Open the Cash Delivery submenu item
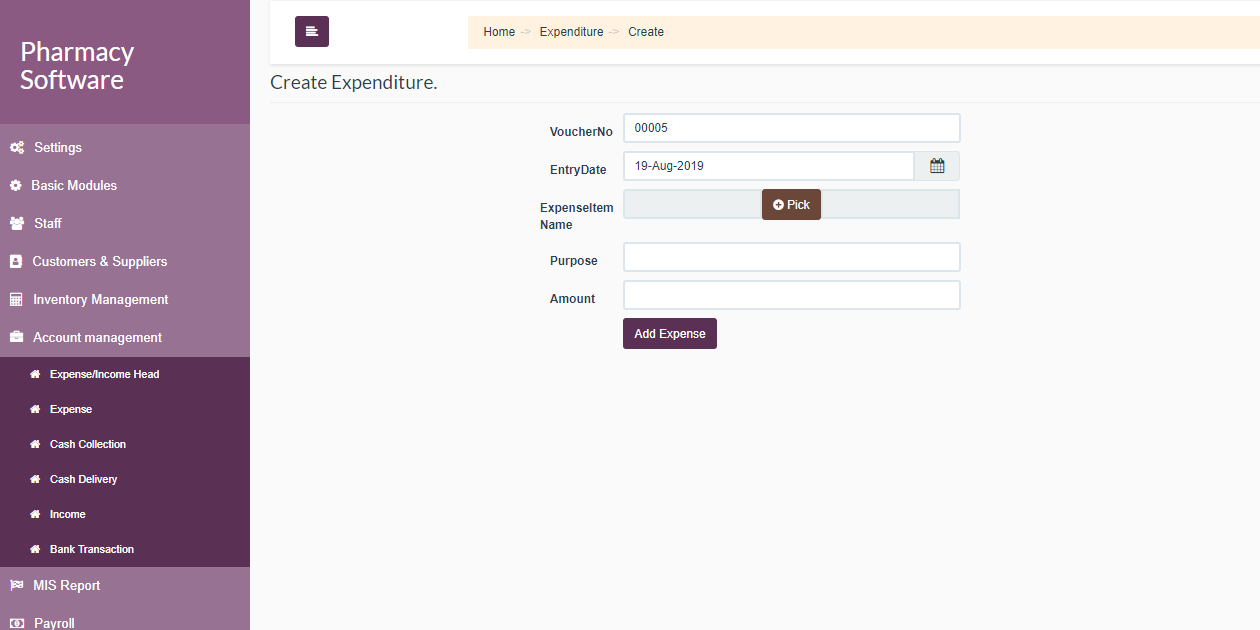Viewport: 1260px width, 630px height. click(x=125, y=479)
